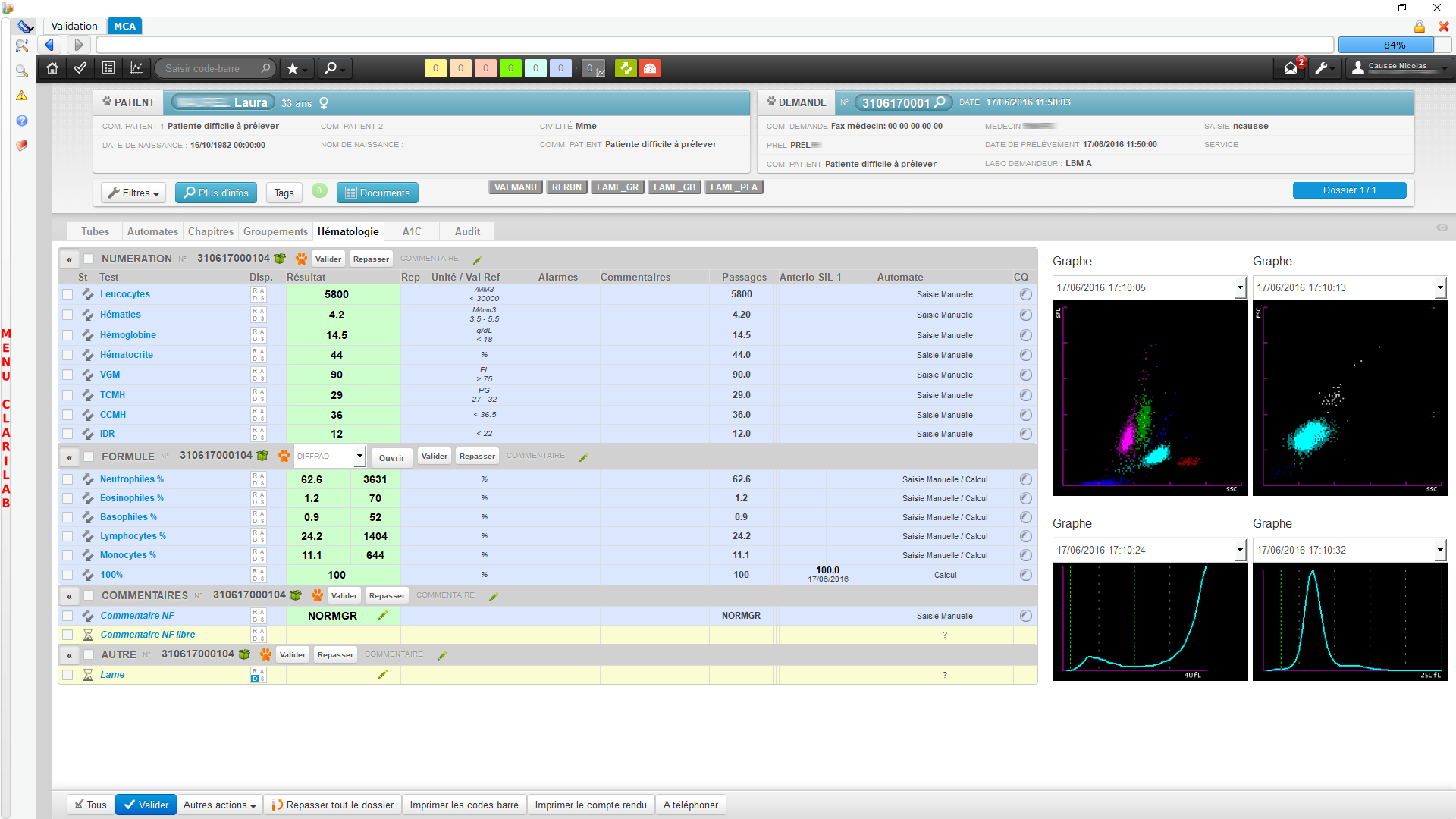Image resolution: width=1456 pixels, height=819 pixels.
Task: Tick the VGM row checkbox
Action: pyautogui.click(x=67, y=375)
